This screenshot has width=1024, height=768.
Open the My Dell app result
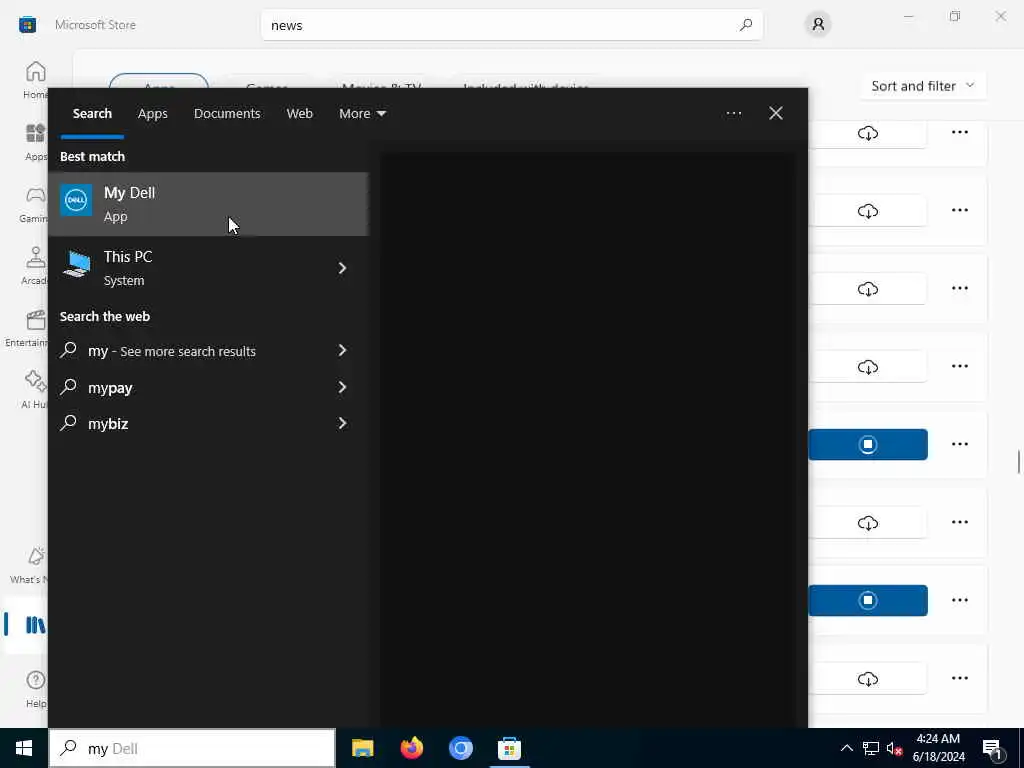click(208, 204)
